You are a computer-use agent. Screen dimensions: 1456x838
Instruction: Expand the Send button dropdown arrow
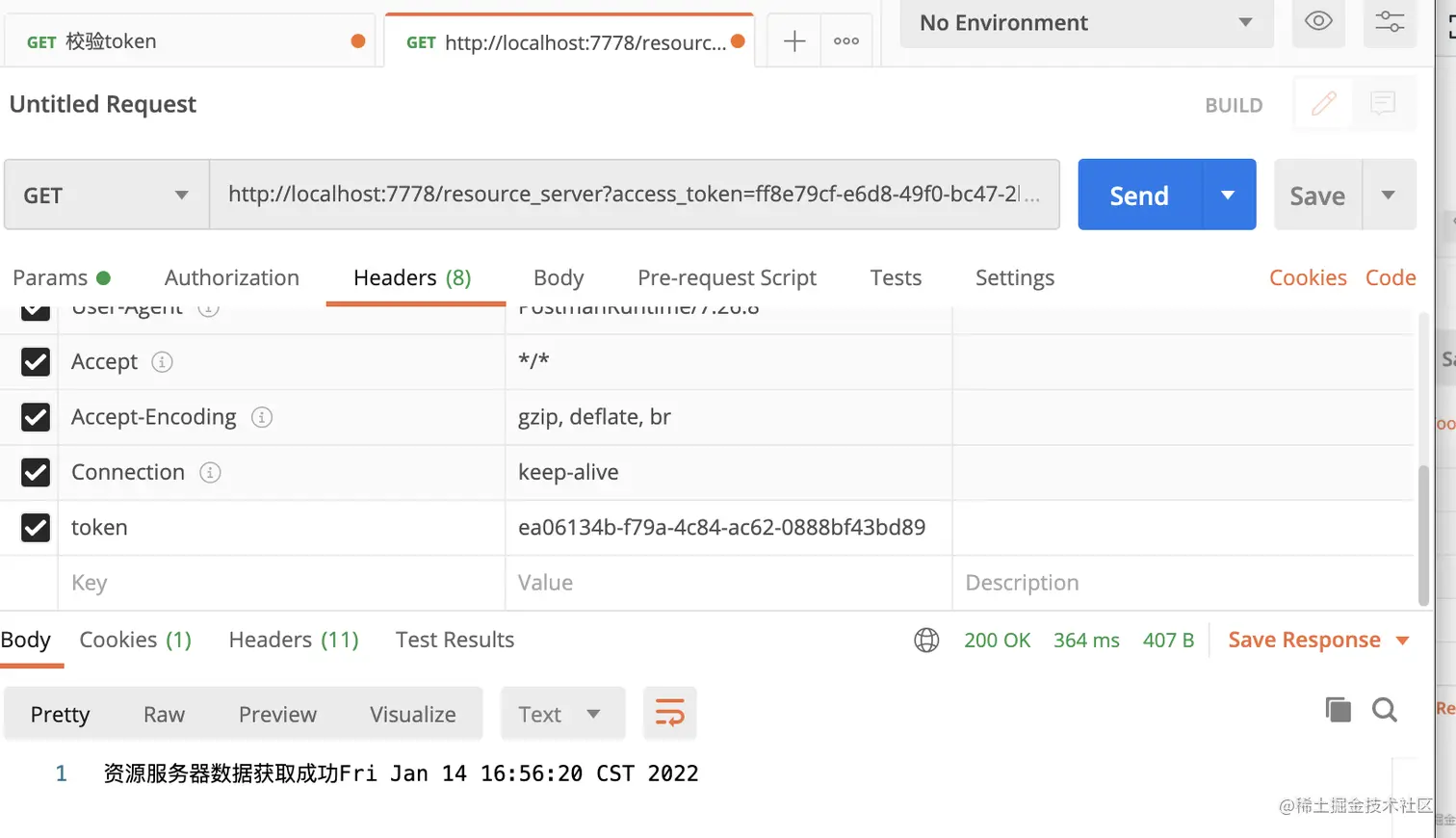1228,195
